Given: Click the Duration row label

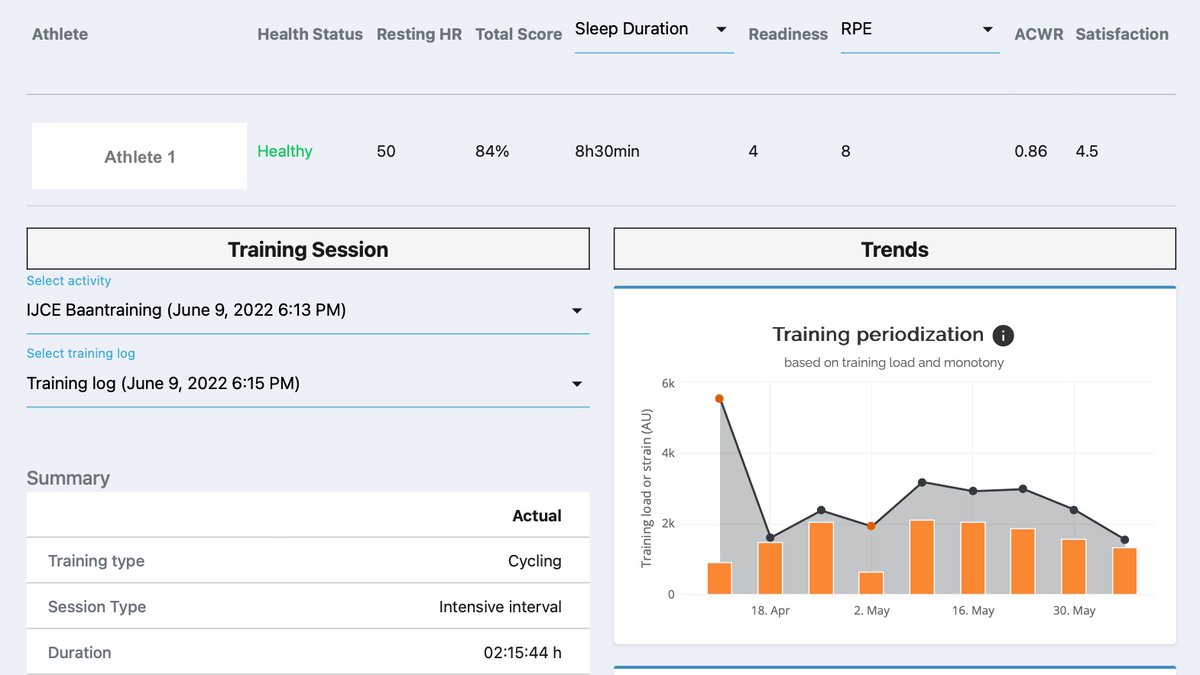Looking at the screenshot, I should 79,653.
